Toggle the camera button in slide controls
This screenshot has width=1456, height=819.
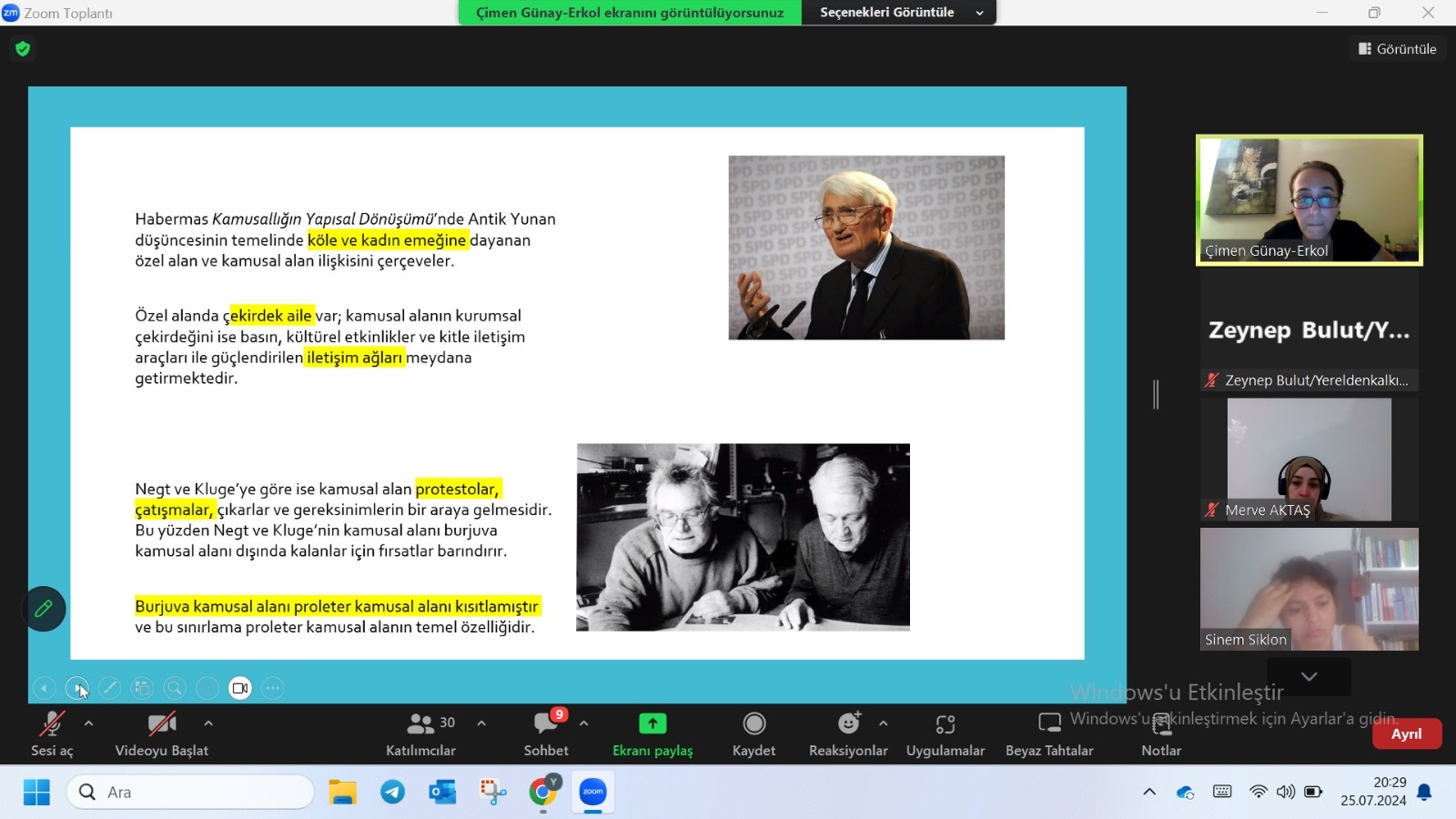[x=240, y=688]
